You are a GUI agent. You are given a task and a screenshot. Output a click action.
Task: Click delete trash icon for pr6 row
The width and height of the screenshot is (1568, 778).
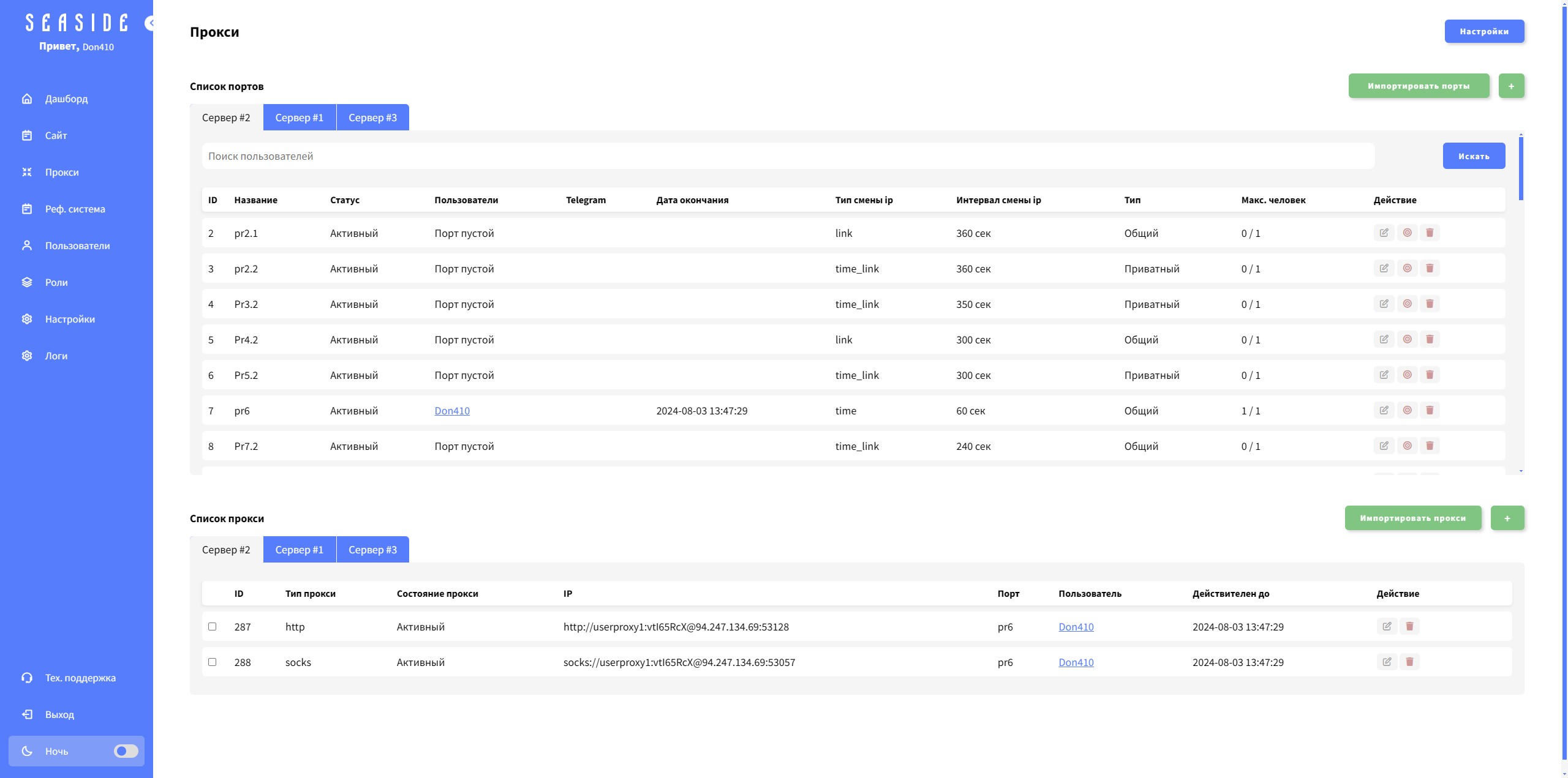(1430, 410)
